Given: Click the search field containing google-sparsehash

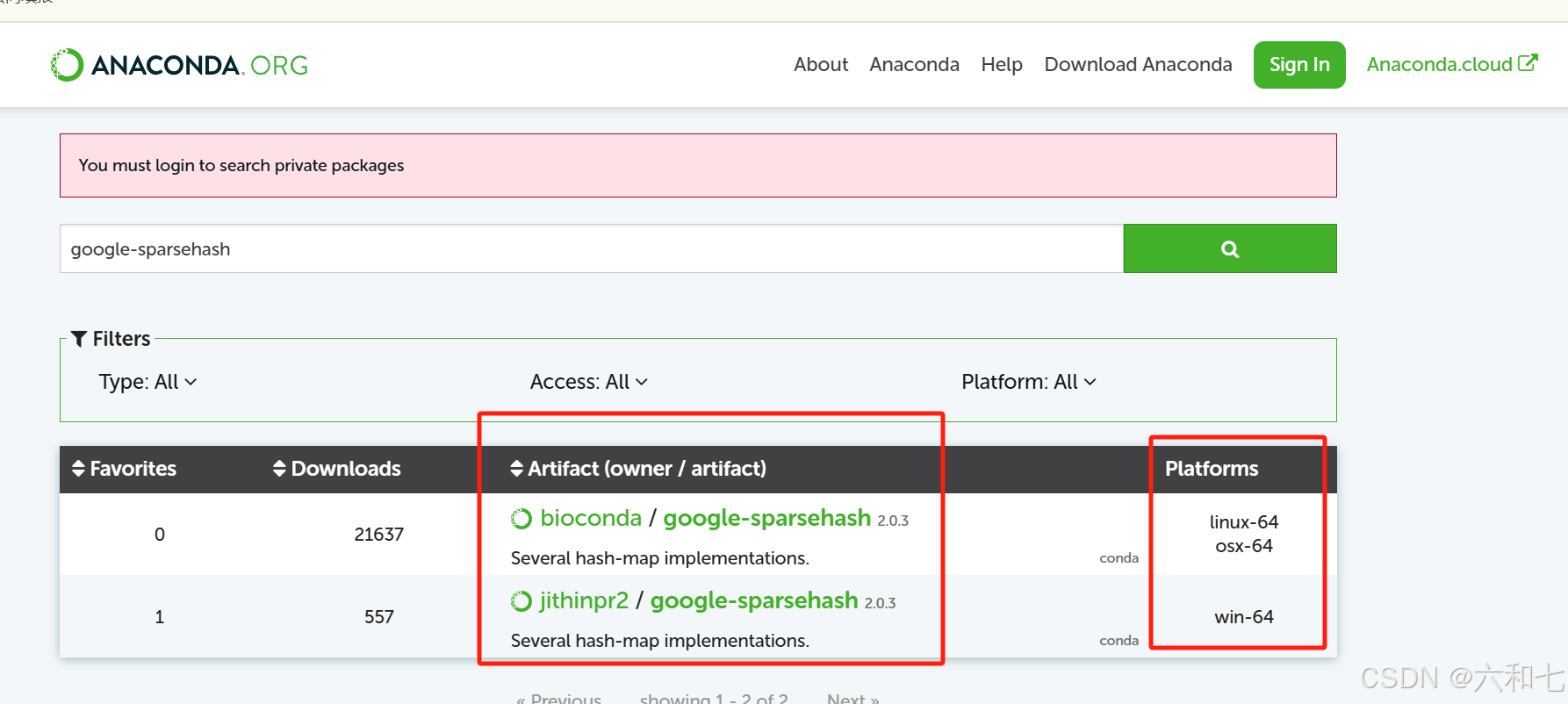Looking at the screenshot, I should click(592, 248).
